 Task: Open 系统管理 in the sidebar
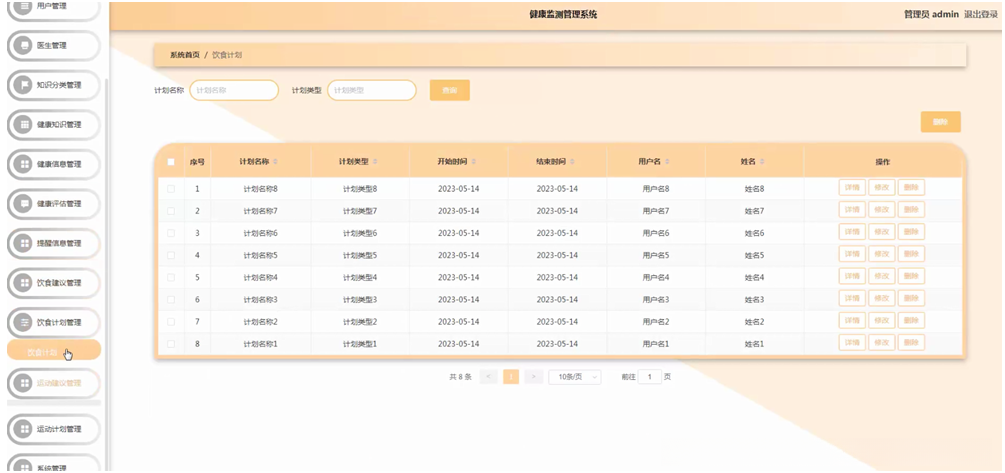(x=54, y=465)
